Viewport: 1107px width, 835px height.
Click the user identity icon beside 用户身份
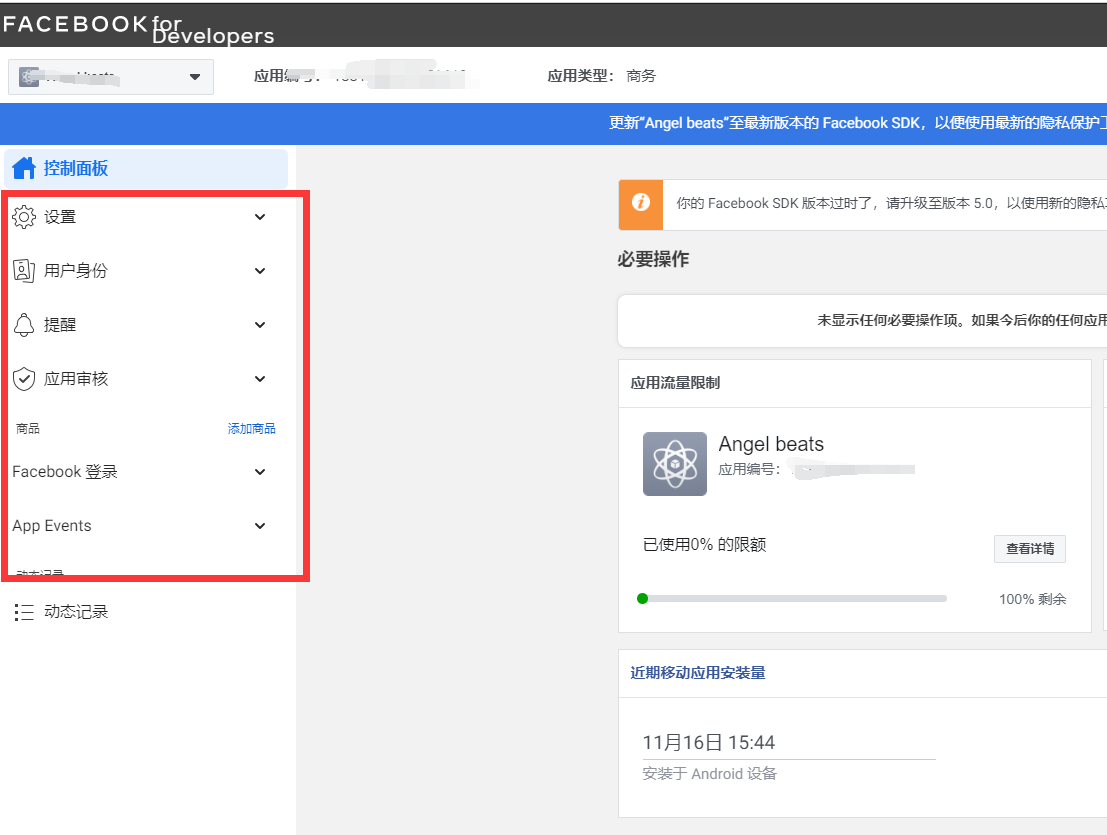(x=24, y=270)
